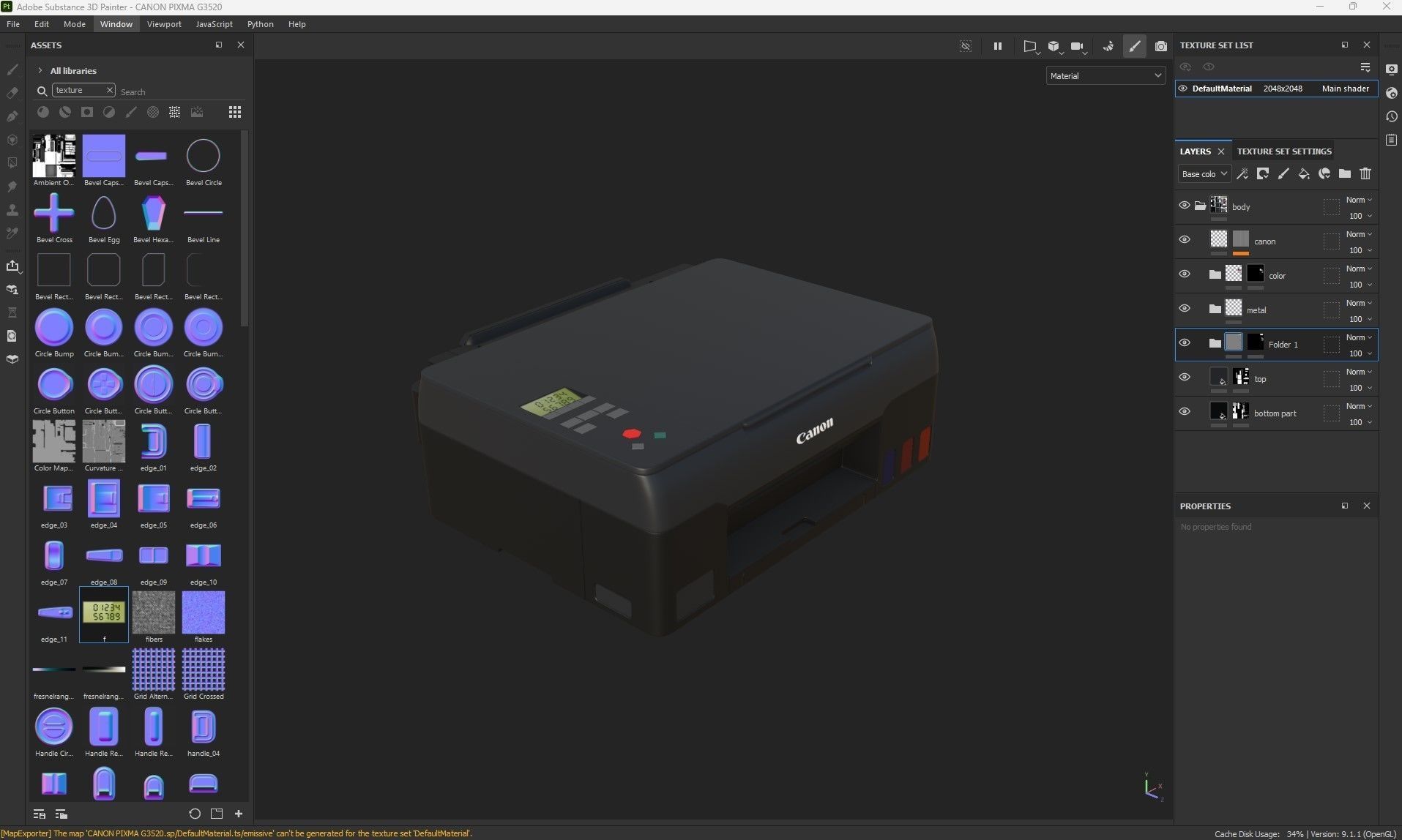The image size is (1402, 840).
Task: Close the Assets panel
Action: [241, 45]
